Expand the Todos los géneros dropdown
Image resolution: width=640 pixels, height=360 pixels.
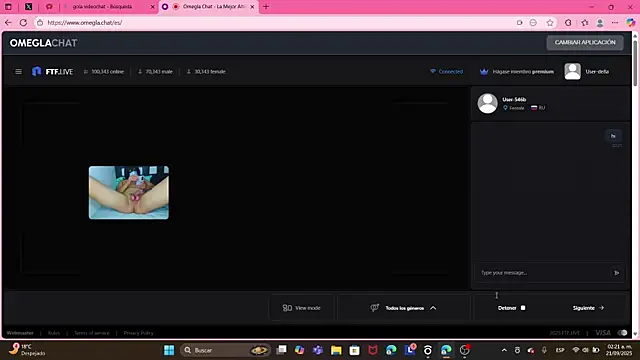pos(403,308)
